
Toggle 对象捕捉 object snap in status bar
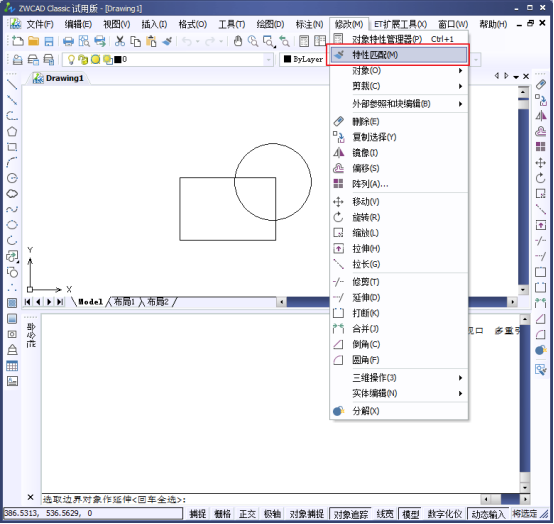pyautogui.click(x=306, y=514)
